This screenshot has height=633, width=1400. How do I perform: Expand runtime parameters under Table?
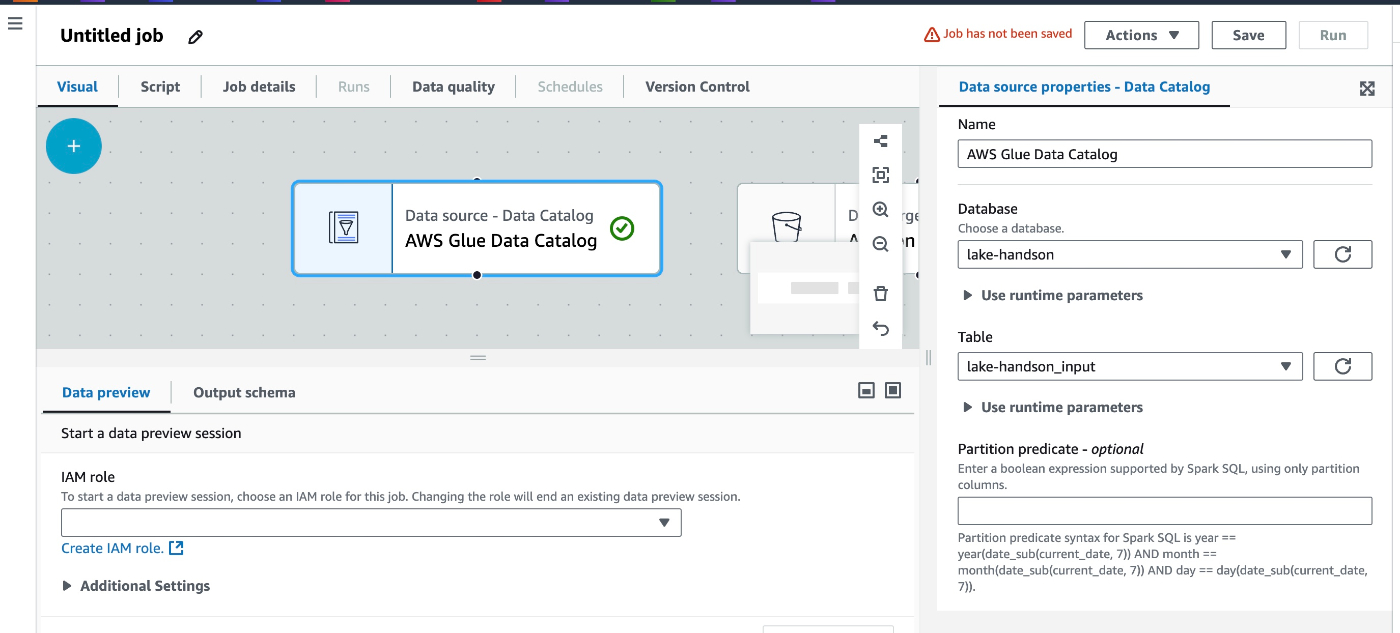pyautogui.click(x=1052, y=407)
